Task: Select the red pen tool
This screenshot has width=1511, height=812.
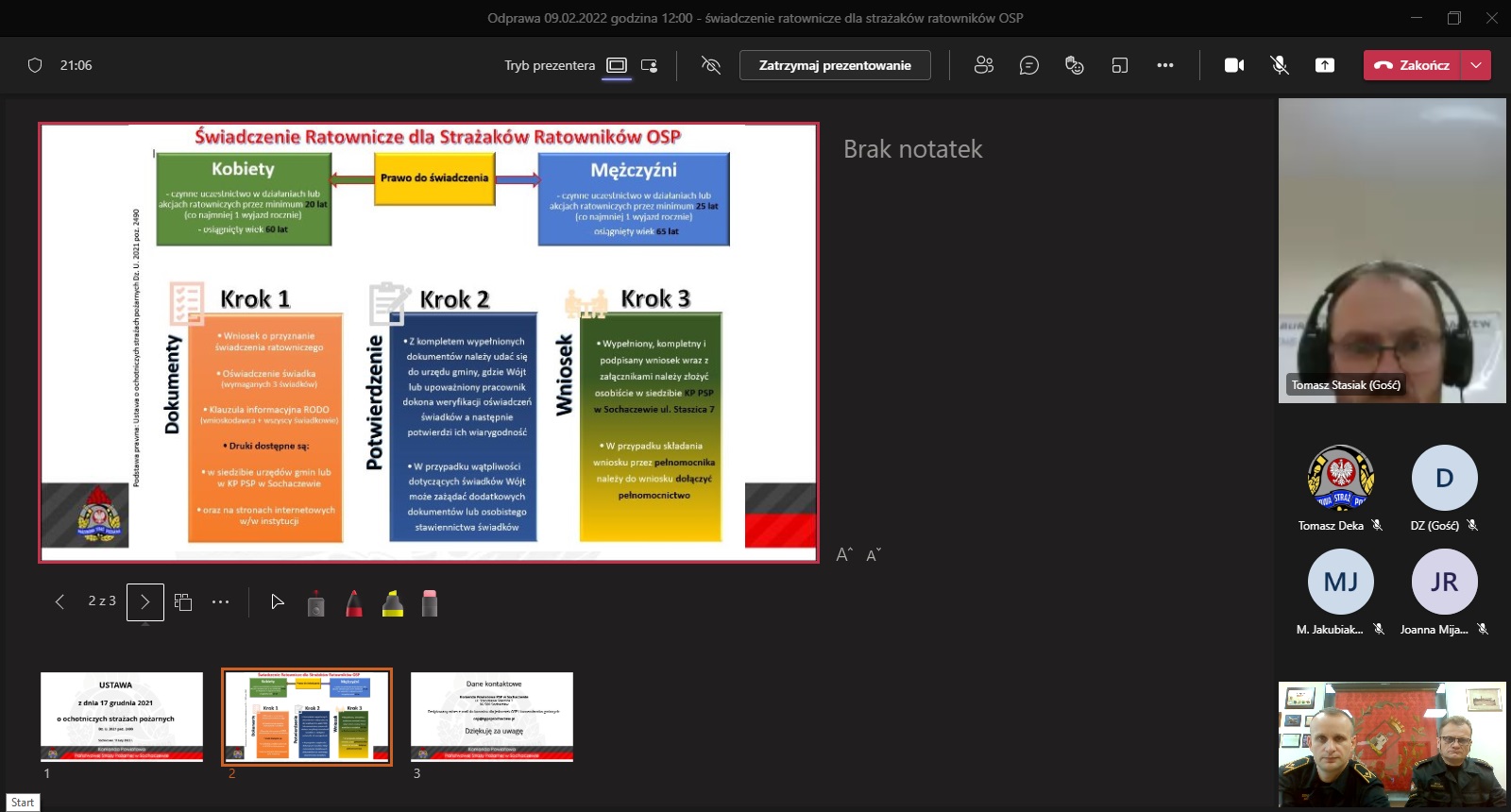Action: 354,603
